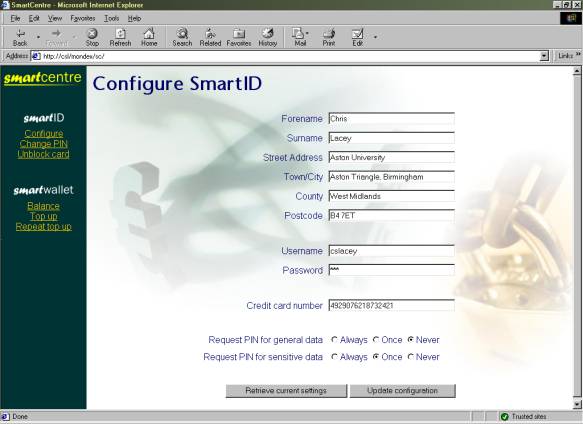Open the Repeat top up link
Viewport: 583px width, 424px height.
pos(44,227)
